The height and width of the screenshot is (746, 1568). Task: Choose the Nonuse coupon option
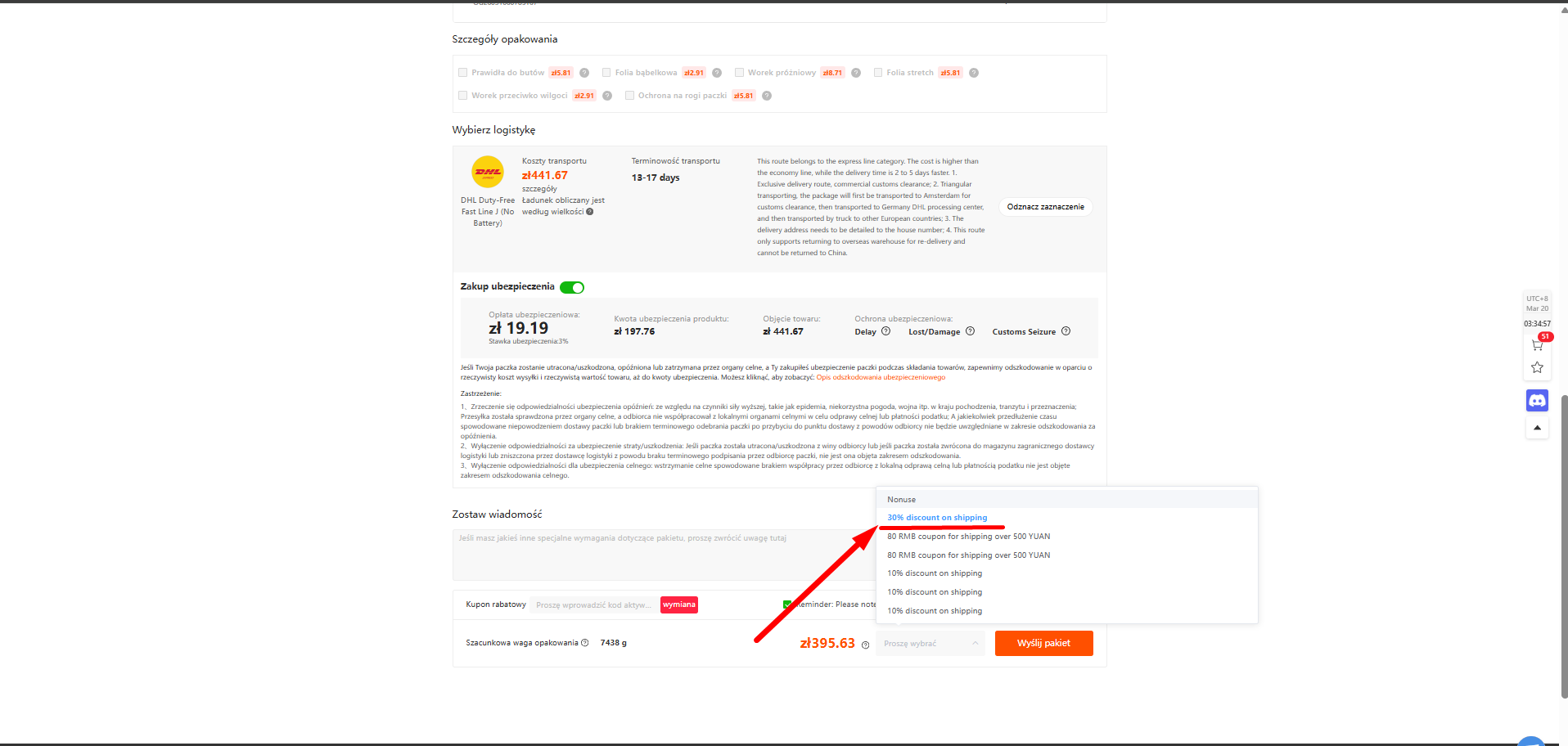pos(902,500)
